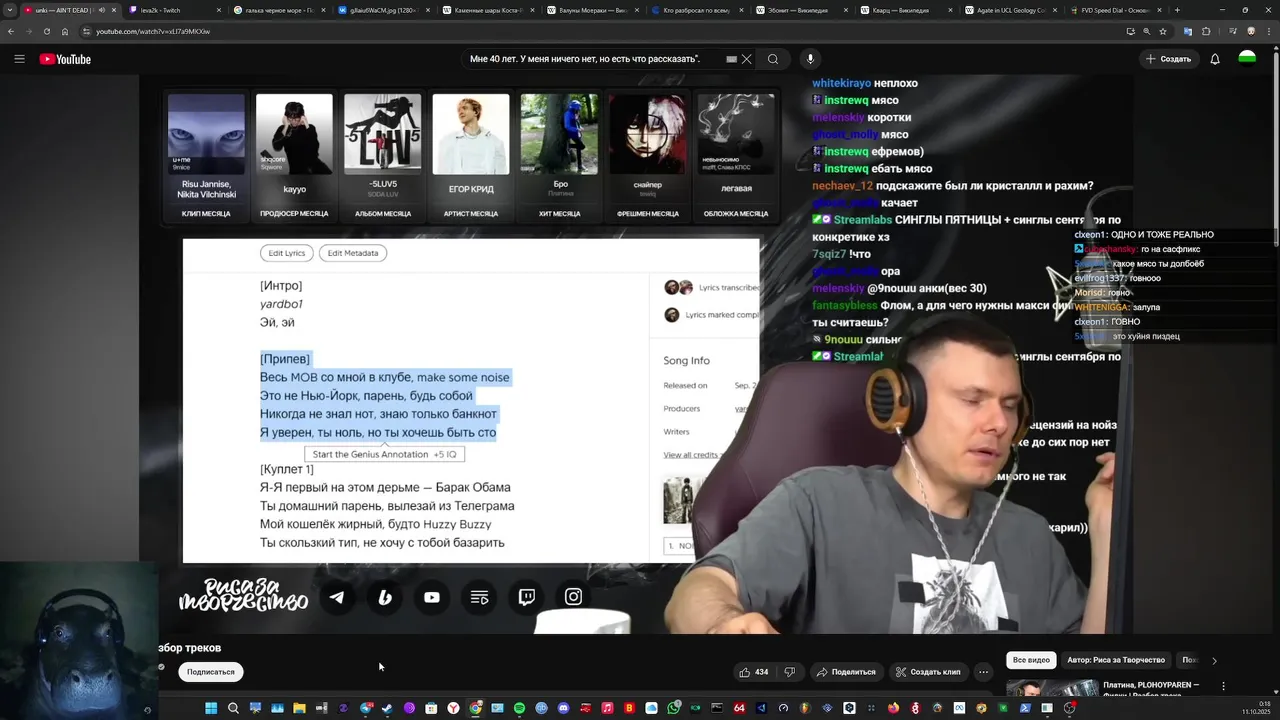Click the Создать клип button
The width and height of the screenshot is (1280, 720).
pos(927,672)
